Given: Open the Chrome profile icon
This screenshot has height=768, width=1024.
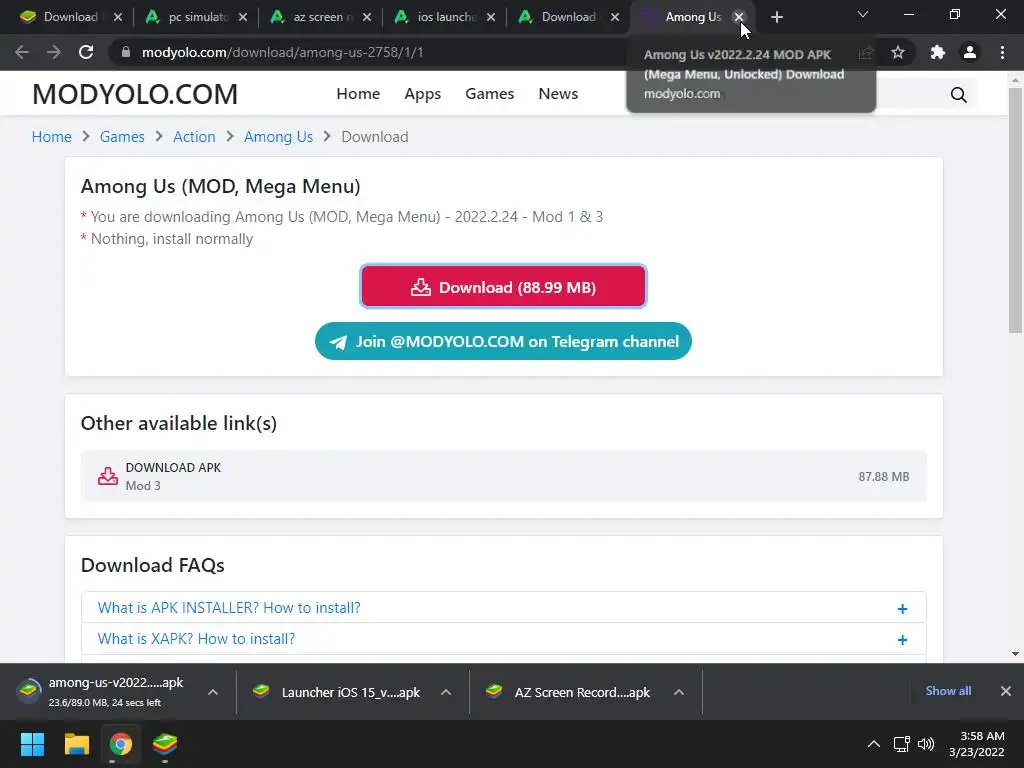Looking at the screenshot, I should click(970, 52).
